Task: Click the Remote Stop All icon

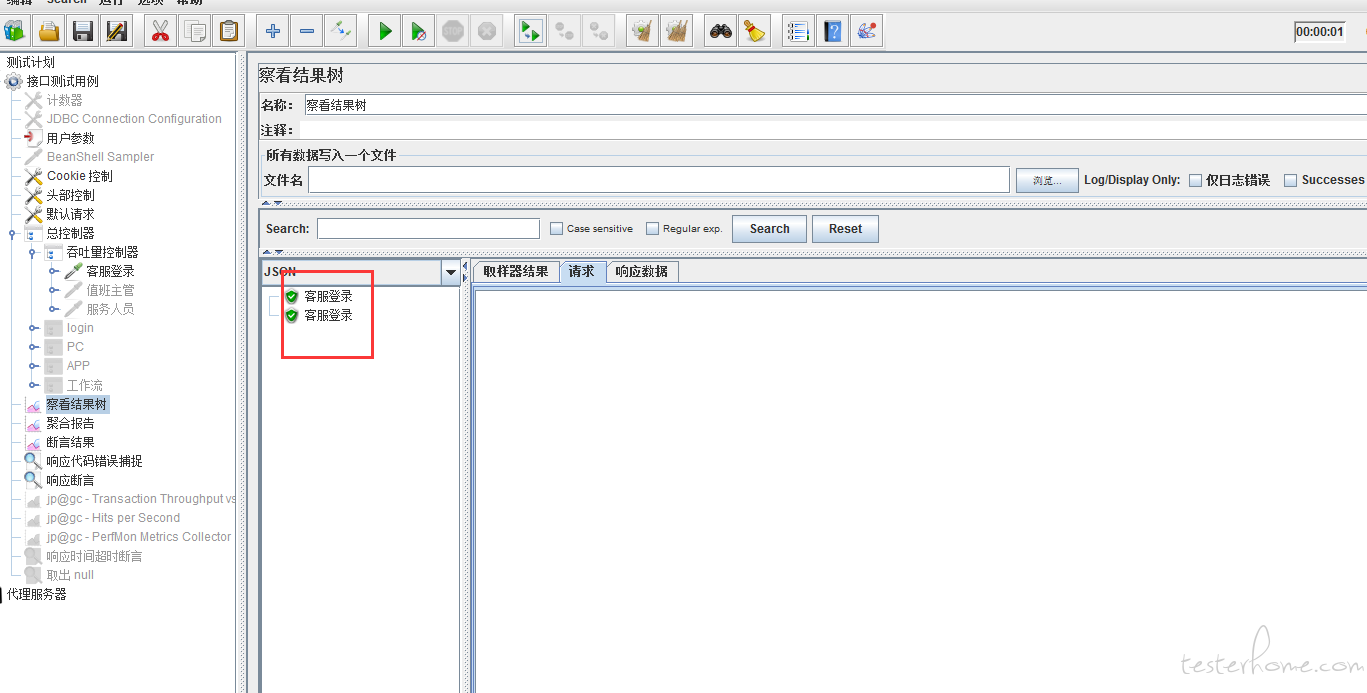Action: tap(565, 31)
